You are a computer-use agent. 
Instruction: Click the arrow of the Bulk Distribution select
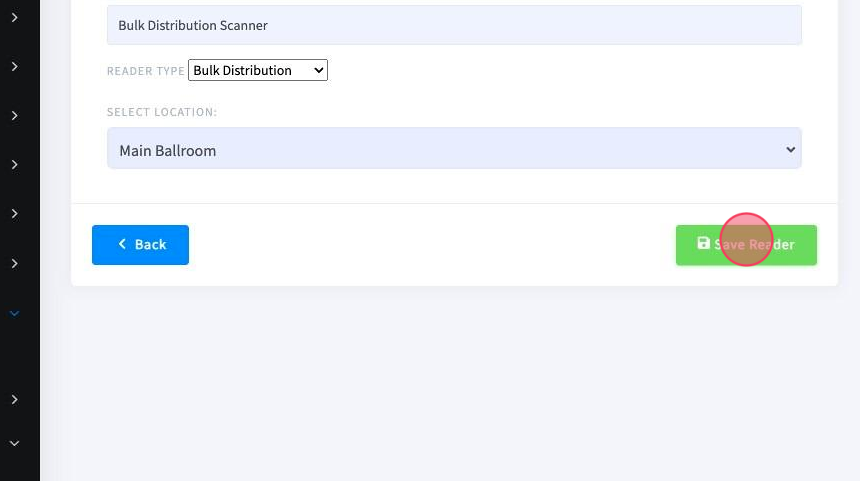[318, 70]
